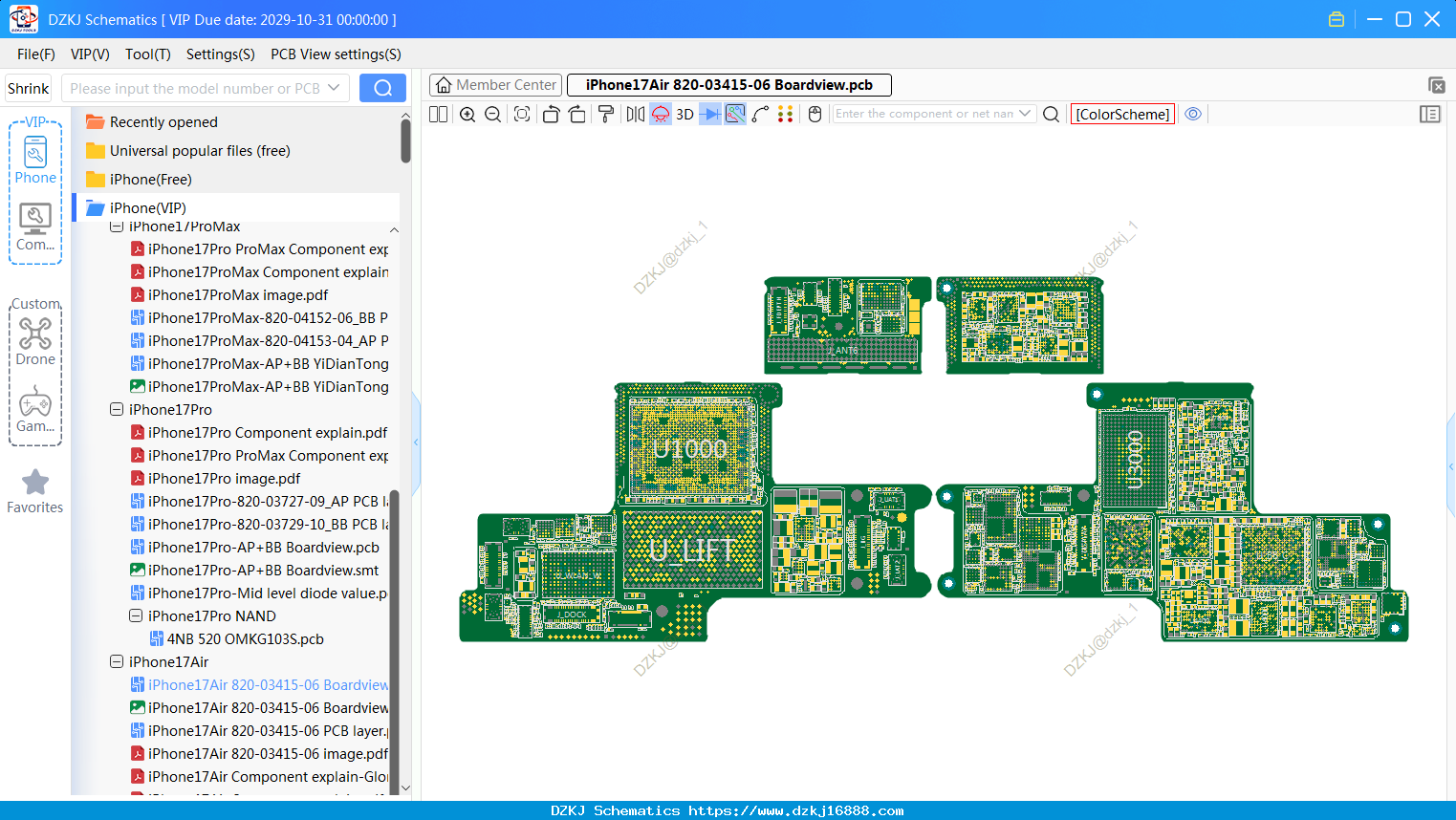The height and width of the screenshot is (820, 1456).
Task: Click the ColorScheme button
Action: click(1122, 115)
